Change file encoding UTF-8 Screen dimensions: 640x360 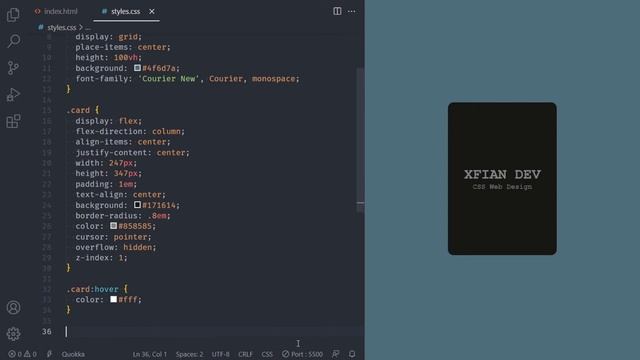coord(220,354)
